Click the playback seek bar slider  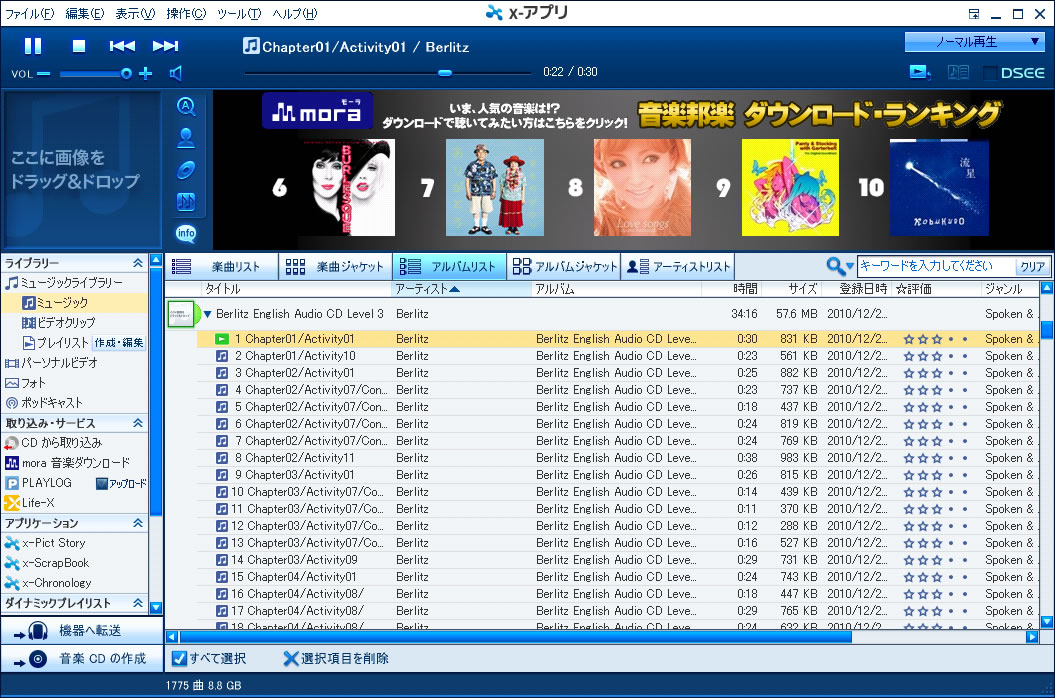[x=445, y=72]
